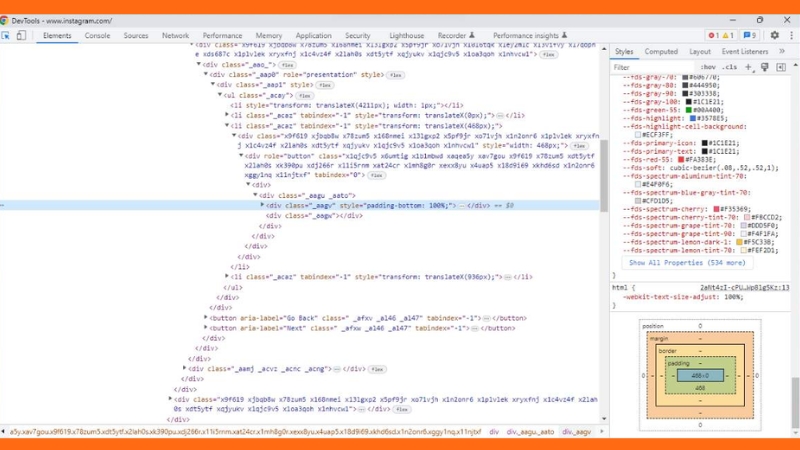This screenshot has height=450, width=800.
Task: Expand the _aamj _acvz div node
Action: tap(184, 368)
